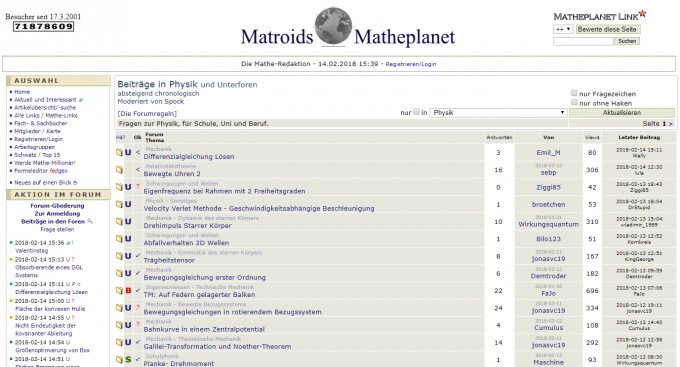
Task: Click the Suchen button
Action: [x=627, y=41]
